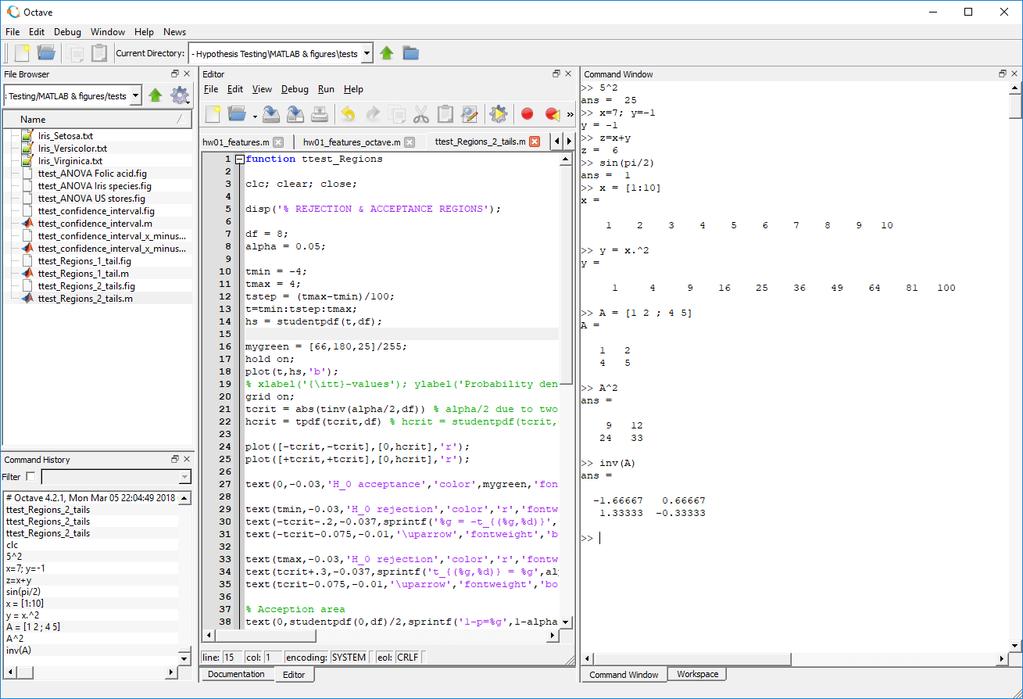Open recent files arrow beside Editor open icon
The width and height of the screenshot is (1023, 699).
pyautogui.click(x=254, y=116)
